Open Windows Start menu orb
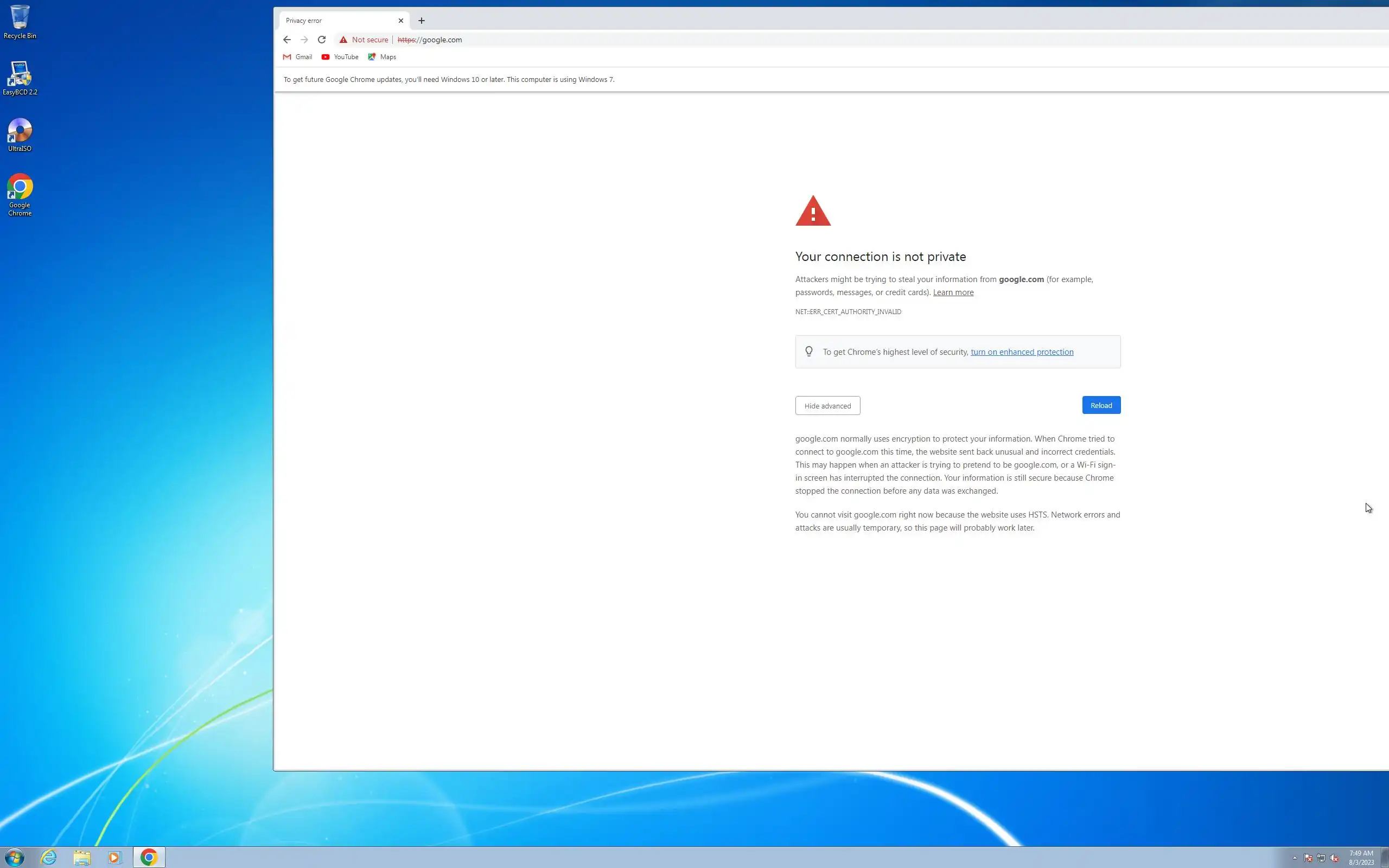 (x=15, y=857)
